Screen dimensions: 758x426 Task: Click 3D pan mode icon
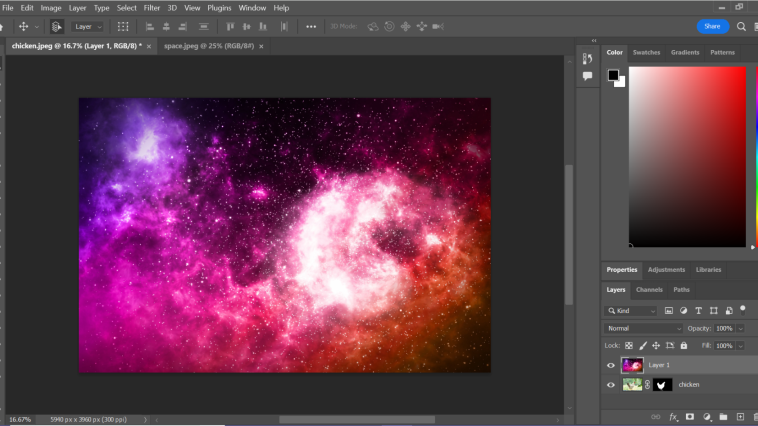click(406, 27)
